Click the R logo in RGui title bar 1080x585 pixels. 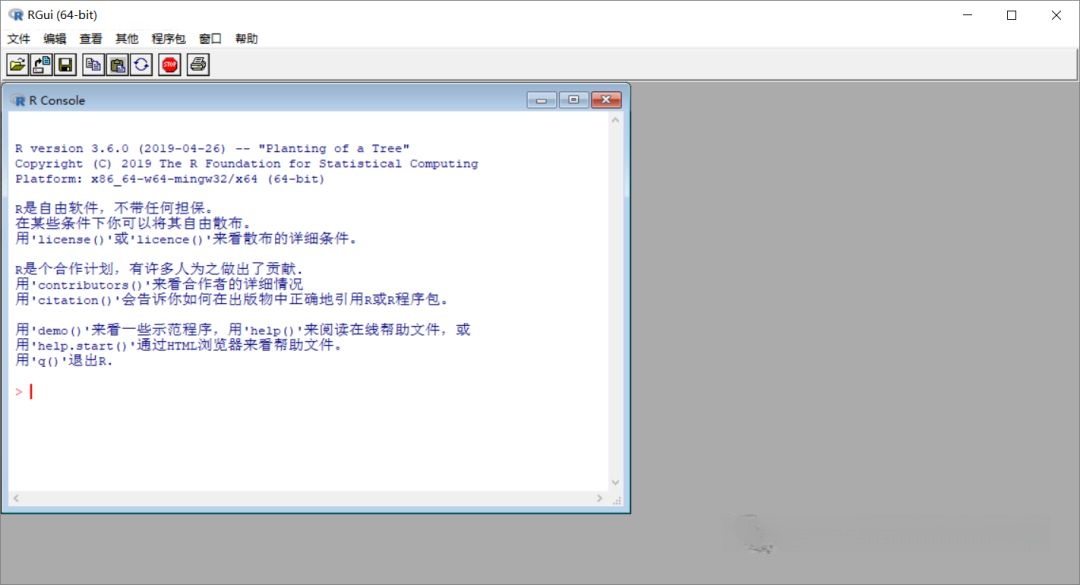click(x=16, y=14)
